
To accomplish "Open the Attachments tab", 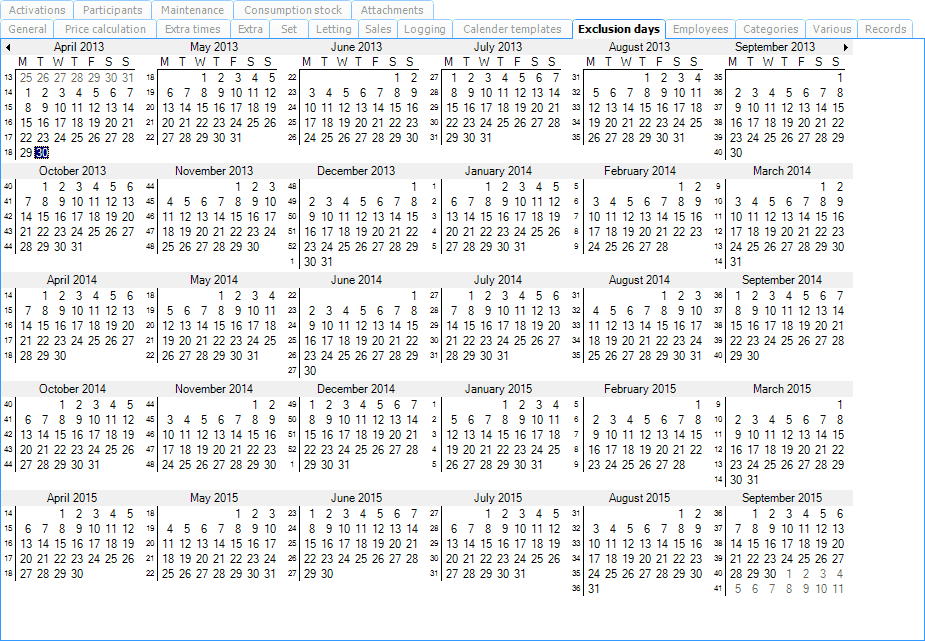I will pyautogui.click(x=392, y=10).
